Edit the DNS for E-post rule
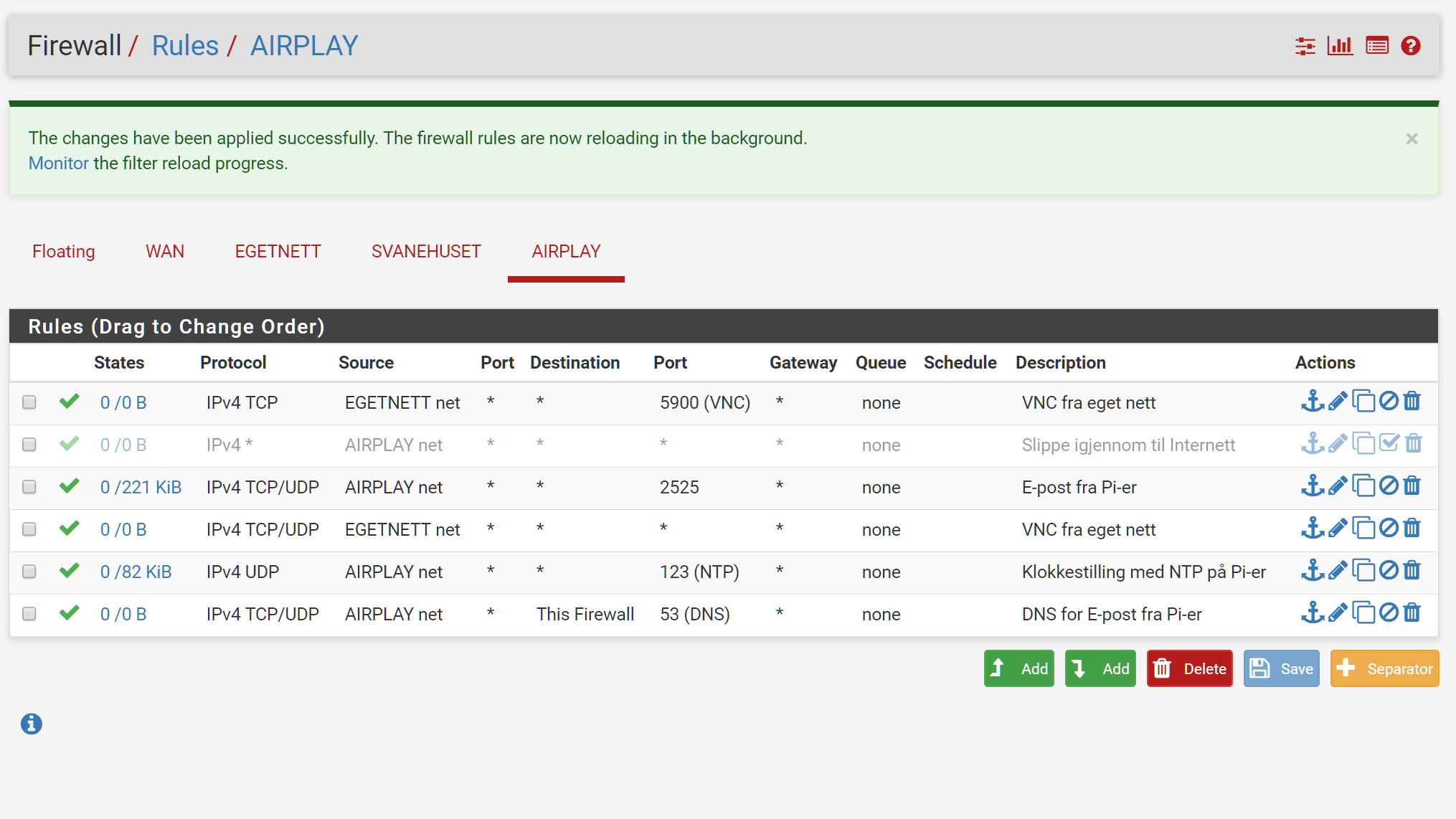This screenshot has height=819, width=1456. 1338,612
